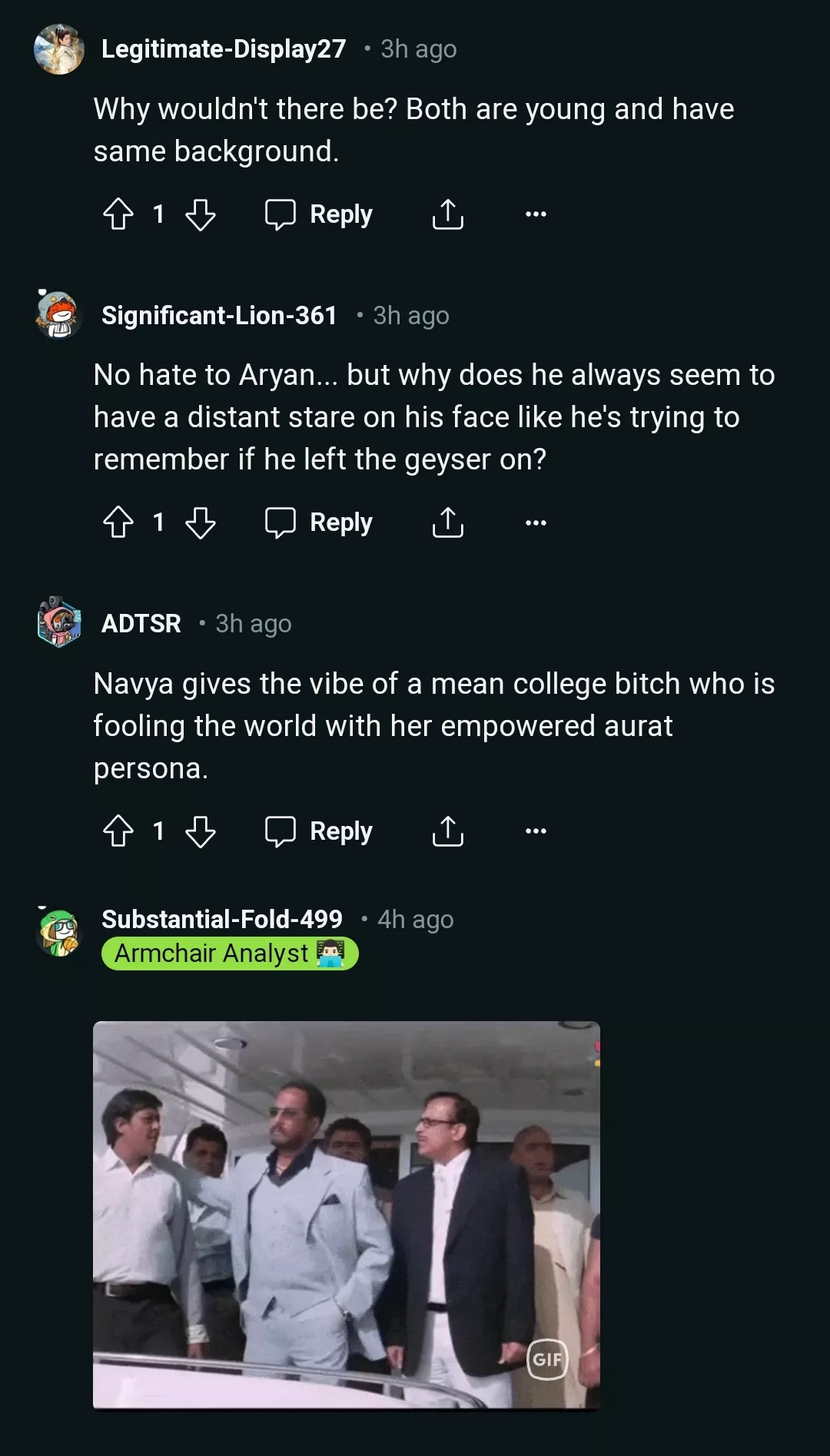Downvote Significant-Lion-361's comment
The height and width of the screenshot is (1456, 830).
tap(201, 522)
